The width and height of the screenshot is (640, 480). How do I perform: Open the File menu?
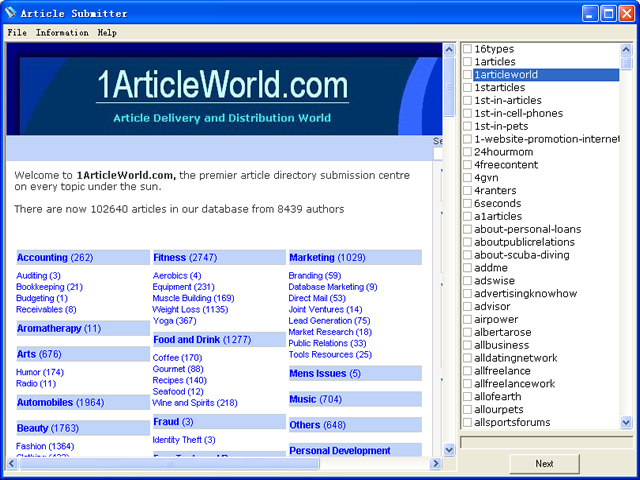click(17, 33)
